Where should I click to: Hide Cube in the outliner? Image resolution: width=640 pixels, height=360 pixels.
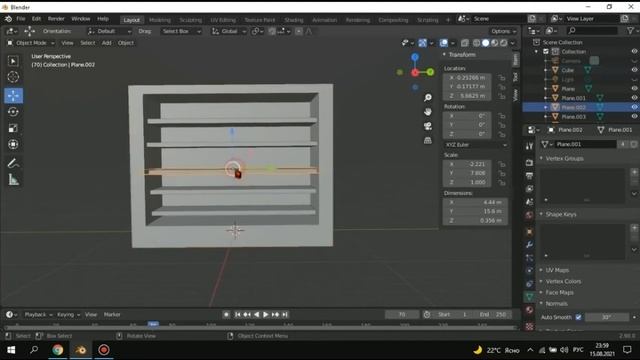pyautogui.click(x=634, y=70)
